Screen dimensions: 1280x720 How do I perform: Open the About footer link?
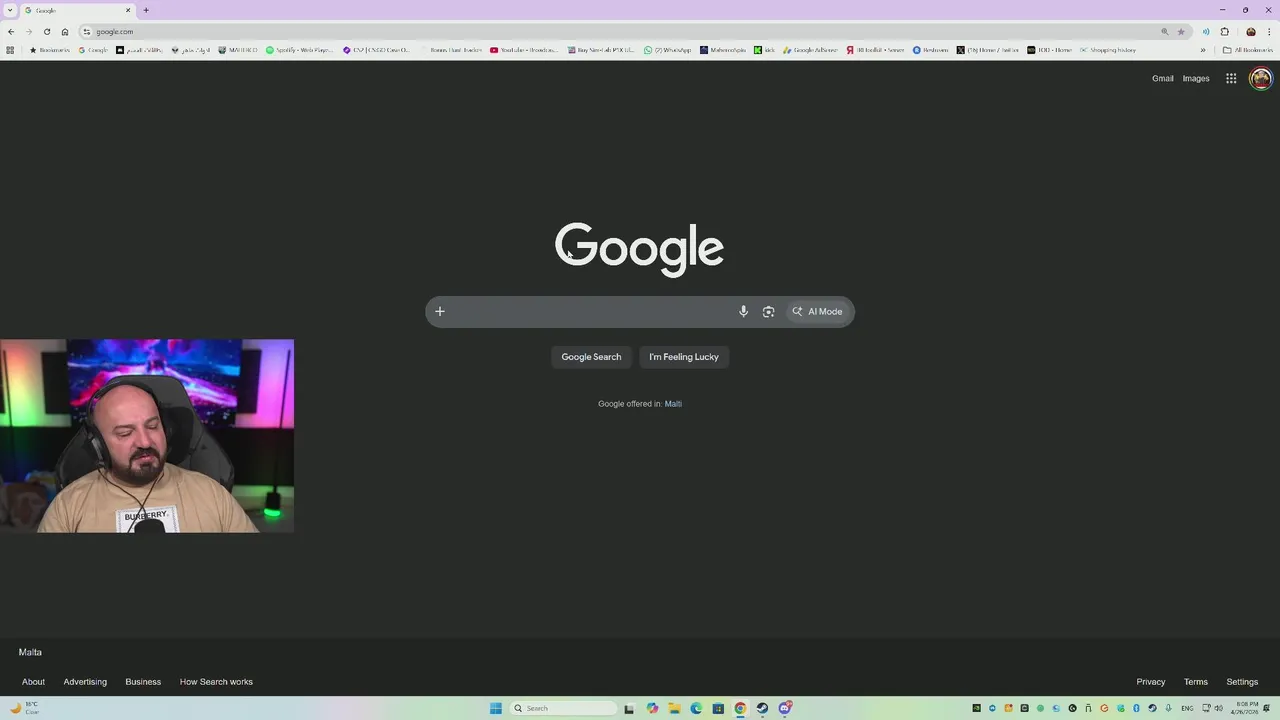click(33, 682)
